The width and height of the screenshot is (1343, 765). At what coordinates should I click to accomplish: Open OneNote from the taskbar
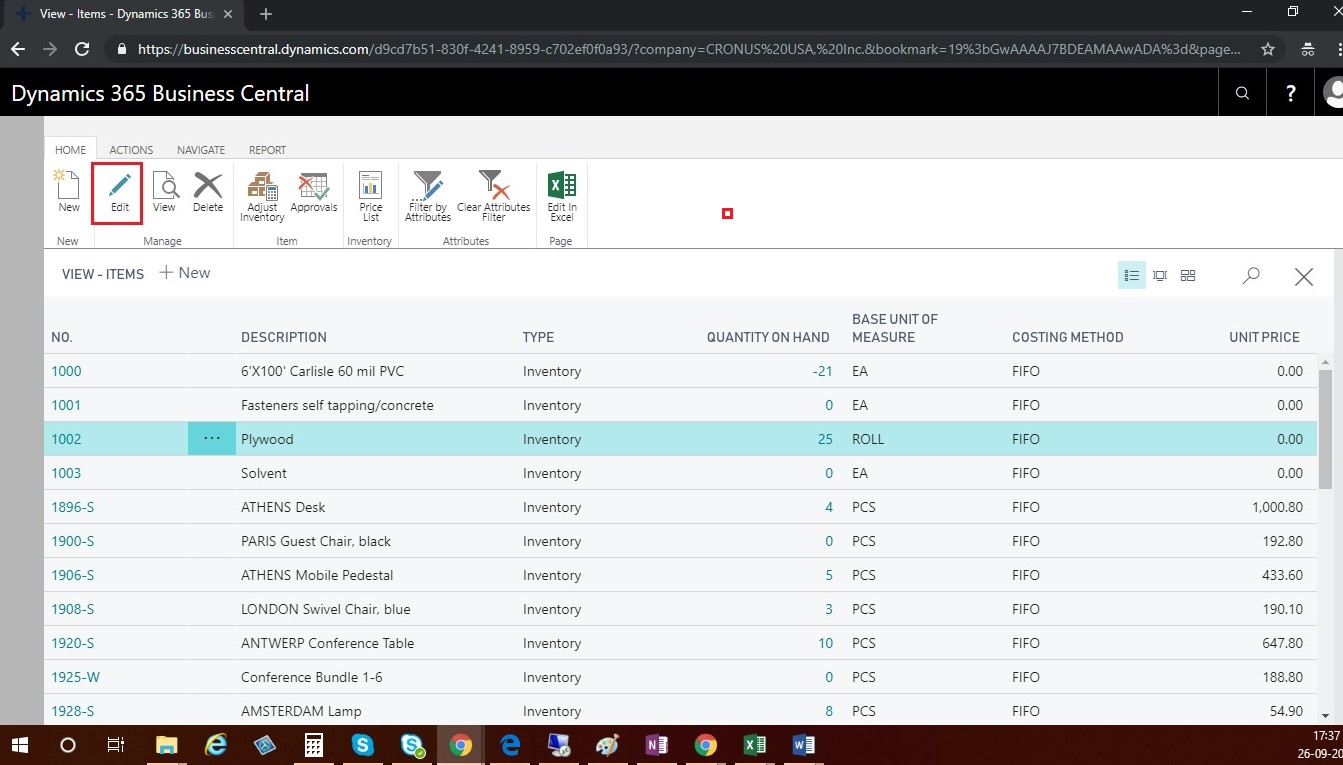(656, 745)
